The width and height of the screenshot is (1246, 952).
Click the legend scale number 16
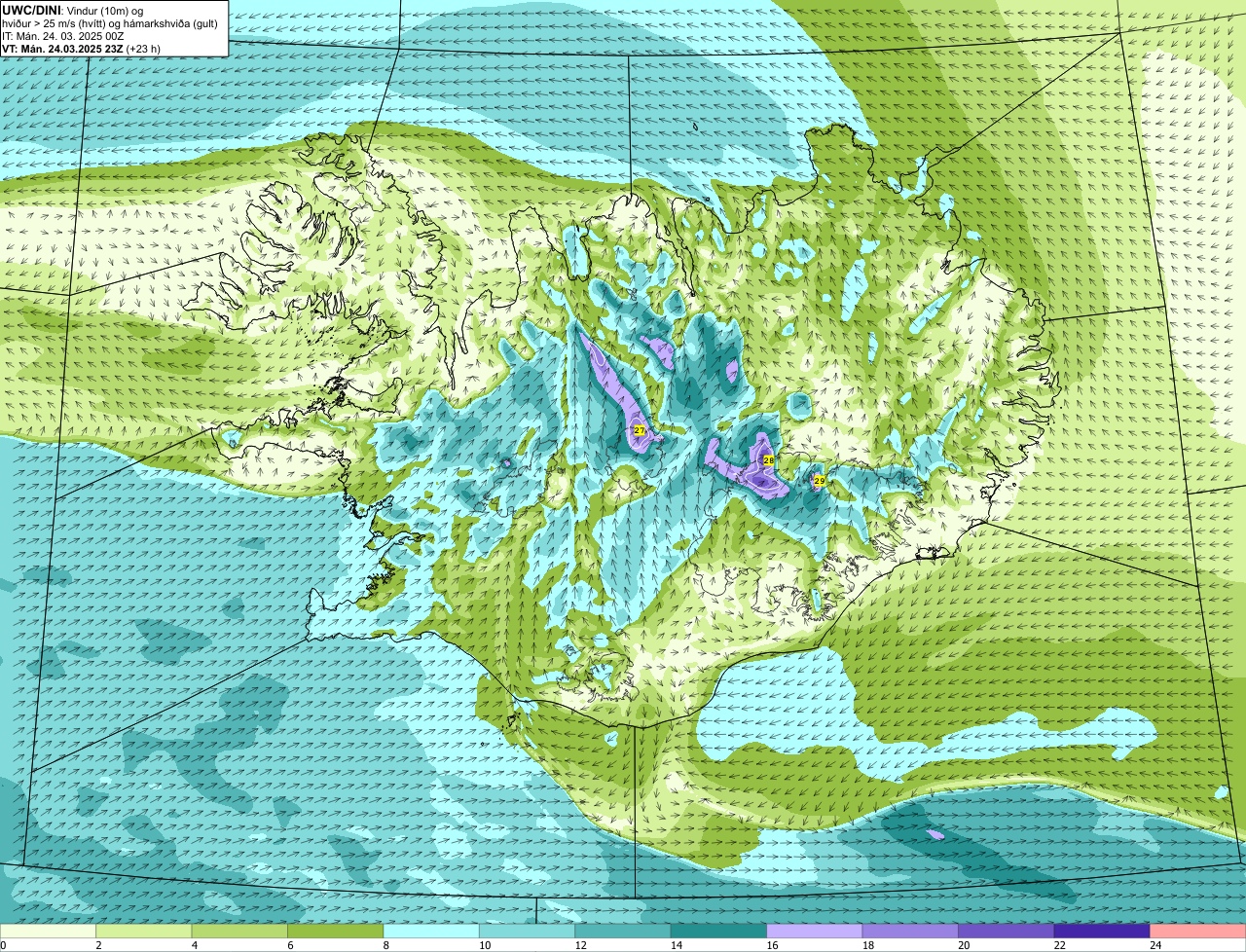(x=772, y=945)
